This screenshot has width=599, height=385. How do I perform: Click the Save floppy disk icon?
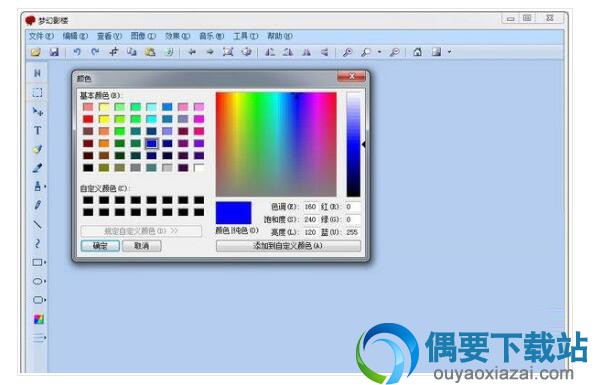(x=54, y=52)
